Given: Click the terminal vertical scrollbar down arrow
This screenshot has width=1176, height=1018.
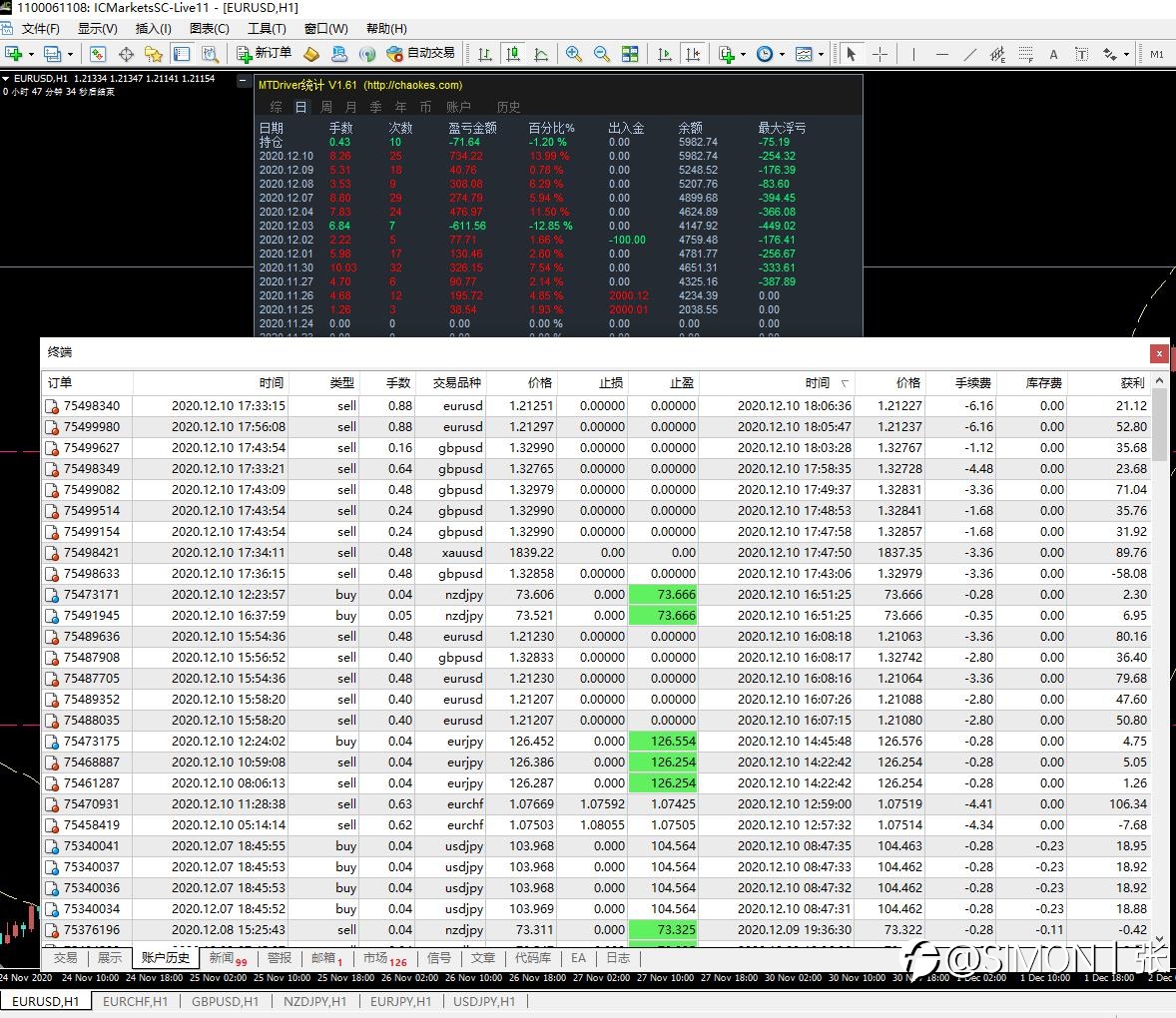Looking at the screenshot, I should tap(1159, 939).
